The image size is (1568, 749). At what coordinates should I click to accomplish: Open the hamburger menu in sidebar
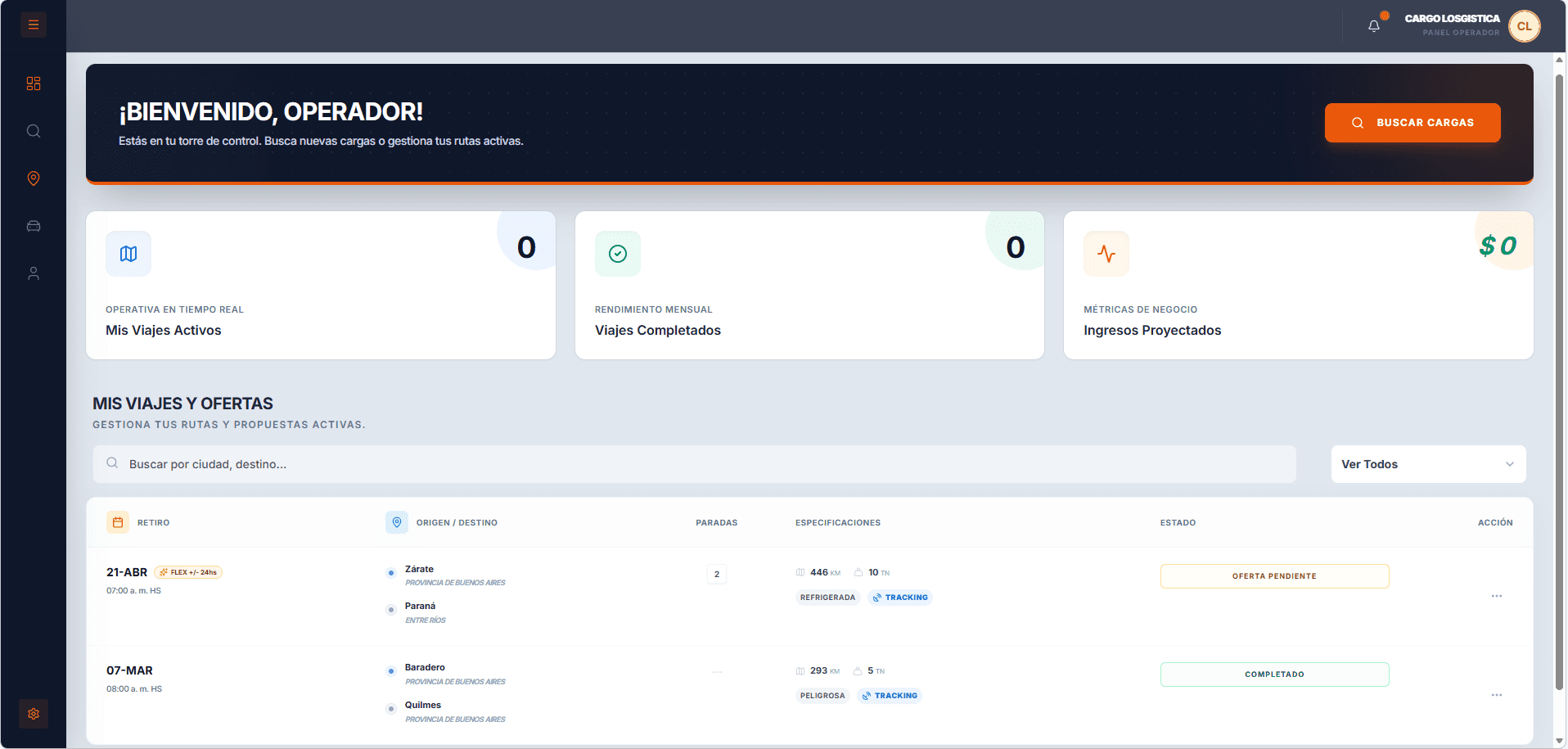tap(34, 25)
